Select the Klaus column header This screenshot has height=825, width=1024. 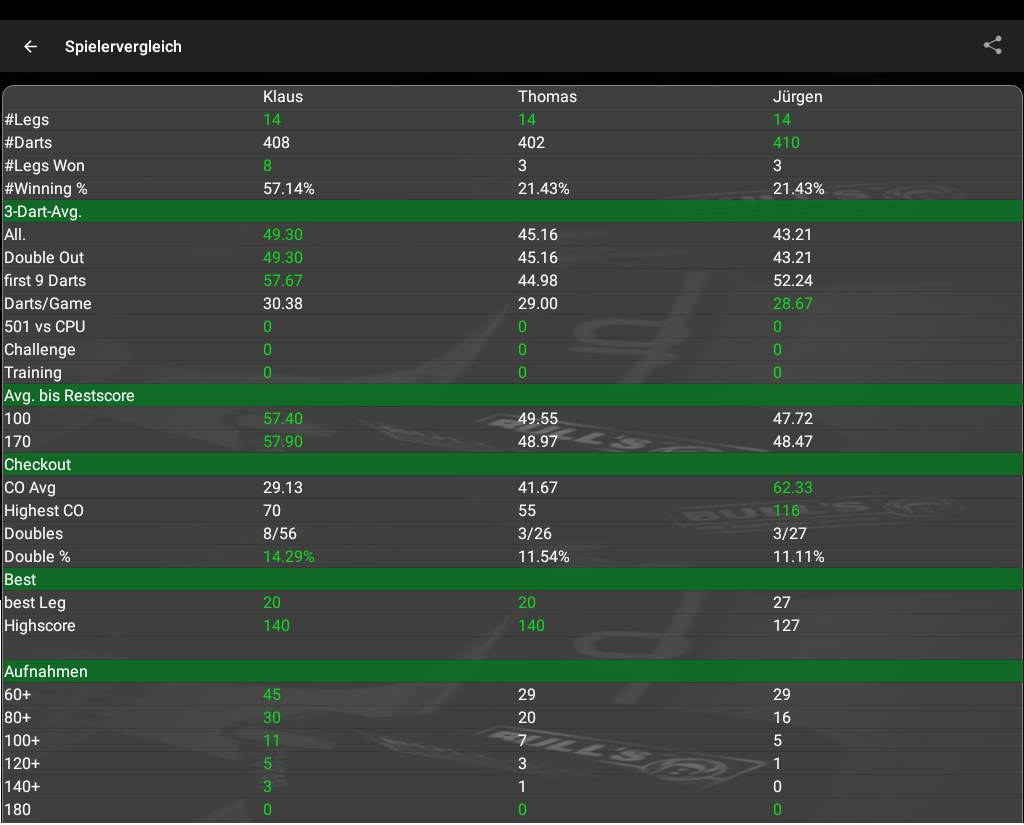[282, 97]
